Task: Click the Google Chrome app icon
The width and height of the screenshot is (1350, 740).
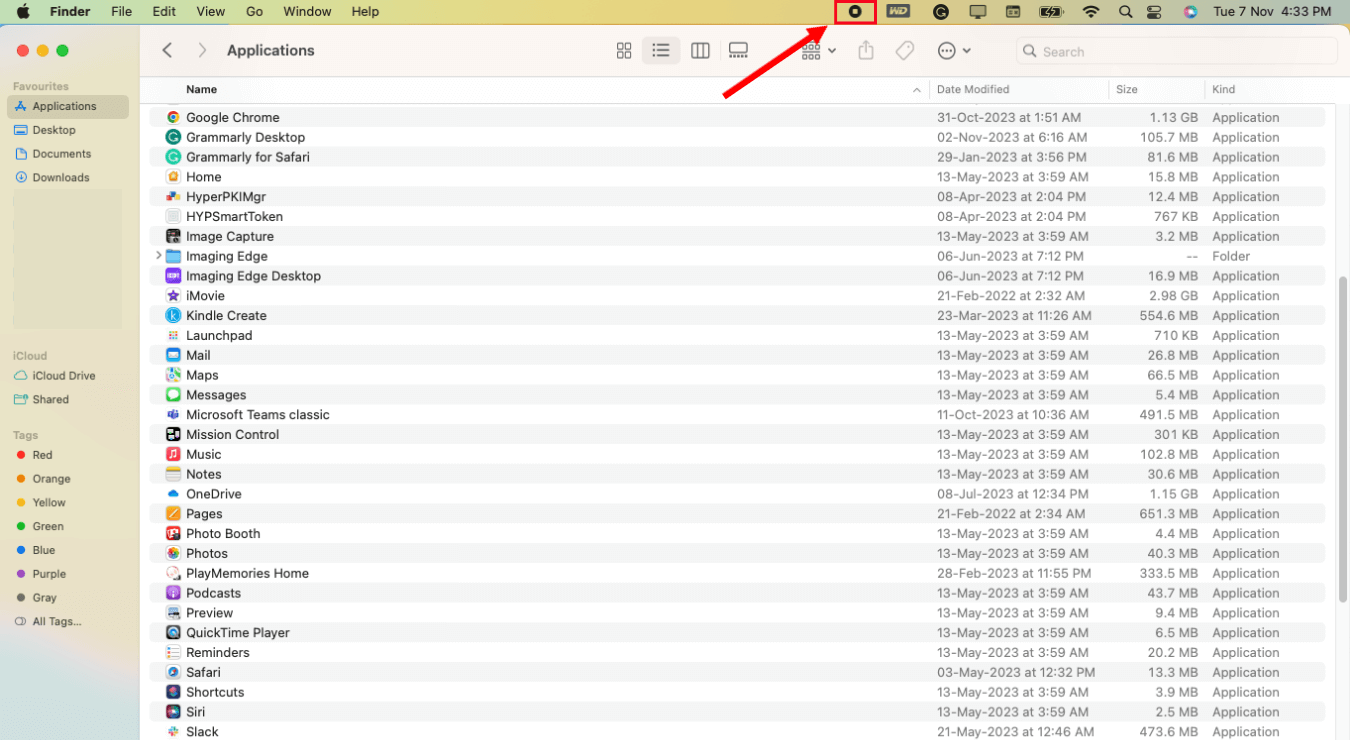Action: coord(173,117)
